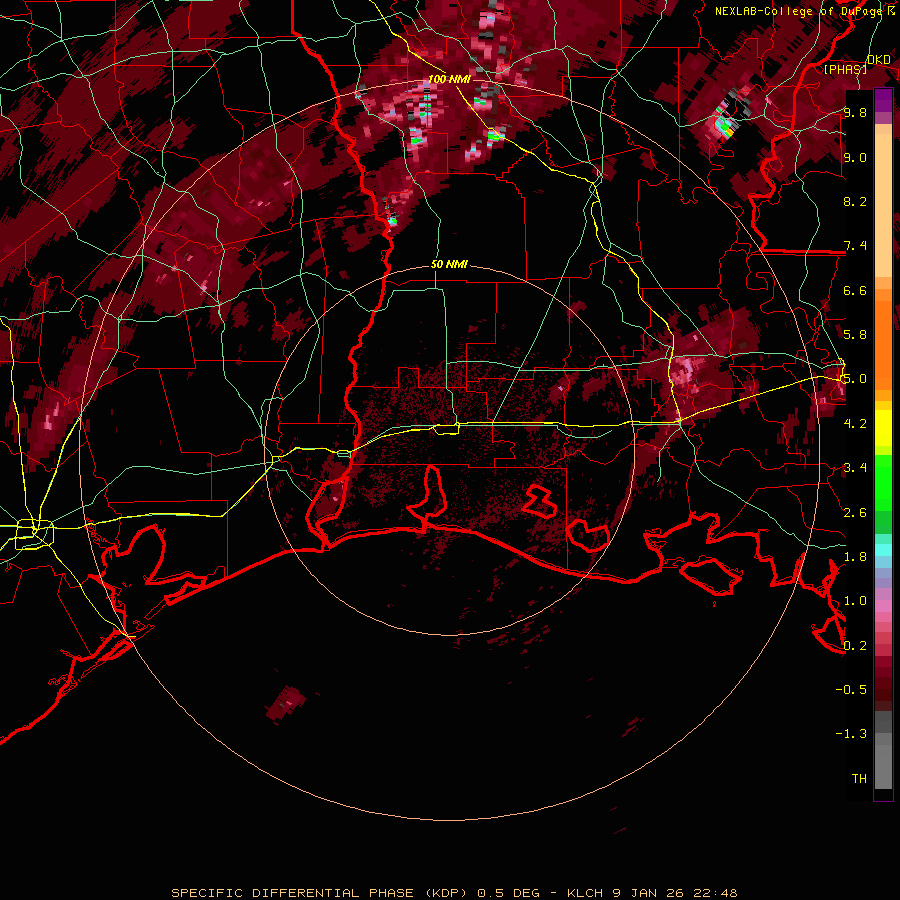Click the -1.3 scale label
This screenshot has height=900, width=900.
point(852,734)
